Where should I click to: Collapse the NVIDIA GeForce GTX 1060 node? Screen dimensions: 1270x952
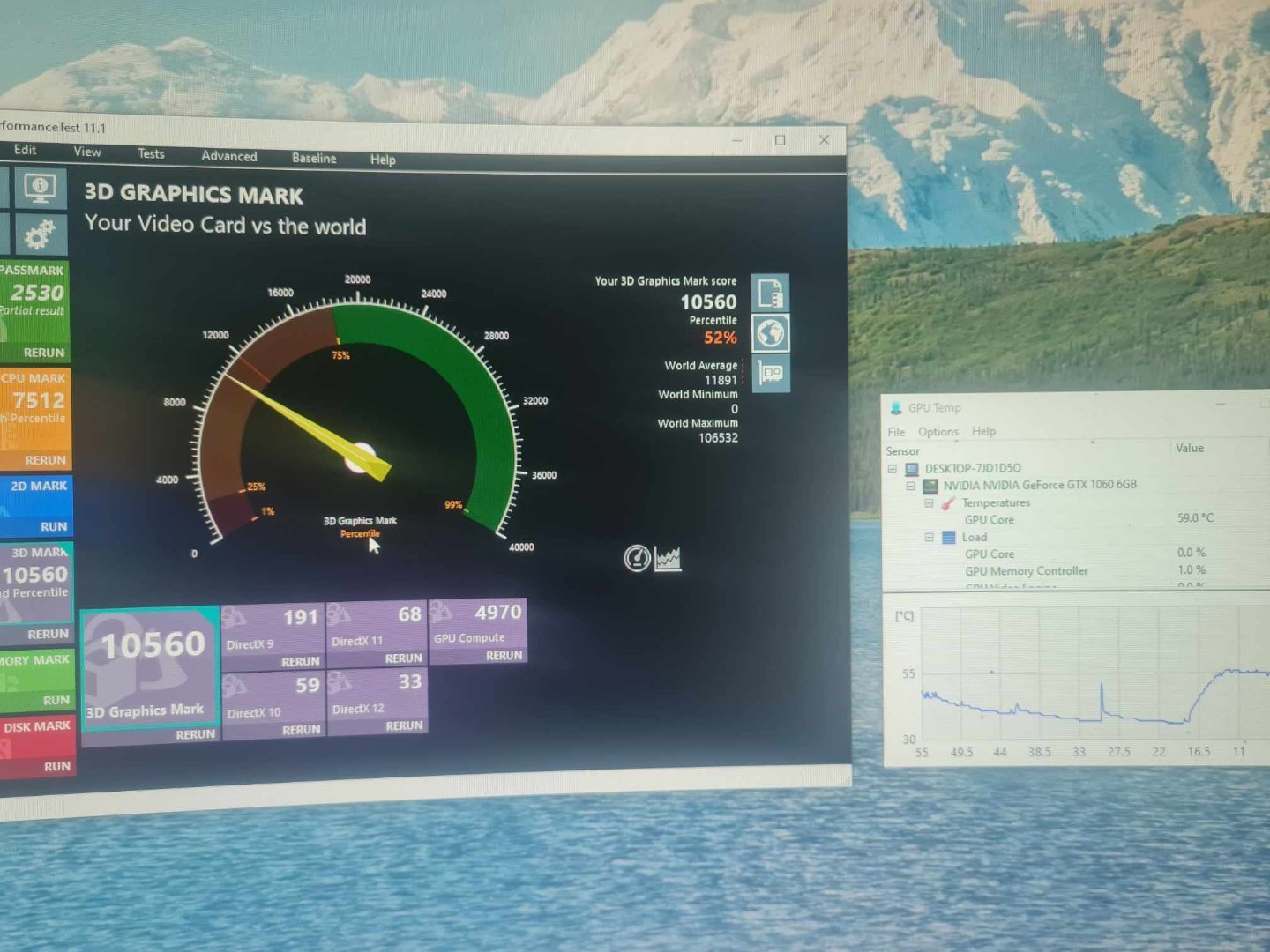tap(910, 486)
